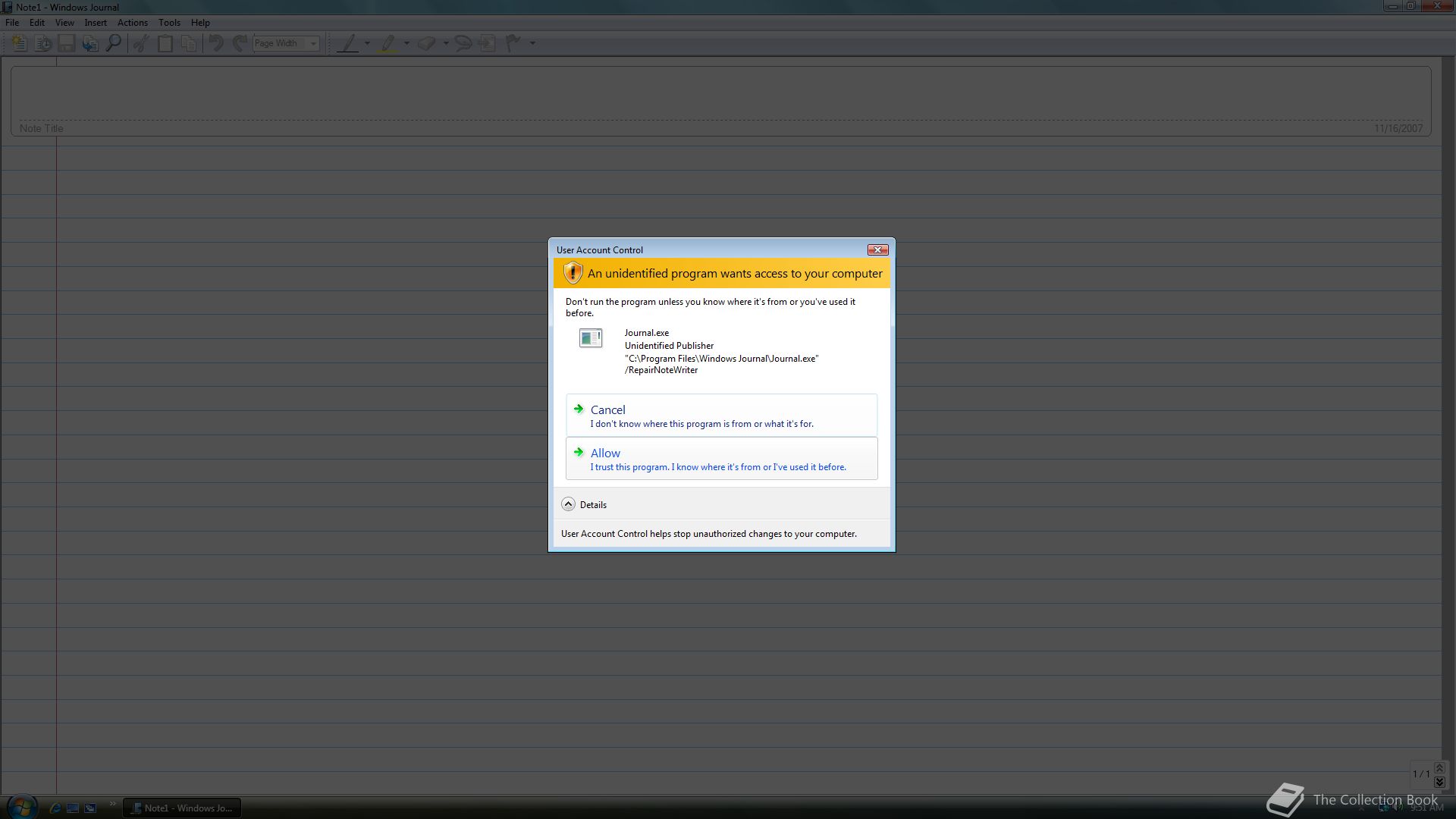Viewport: 1456px width, 819px height.
Task: Click the Insert/Remove Space tool icon
Action: click(487, 43)
